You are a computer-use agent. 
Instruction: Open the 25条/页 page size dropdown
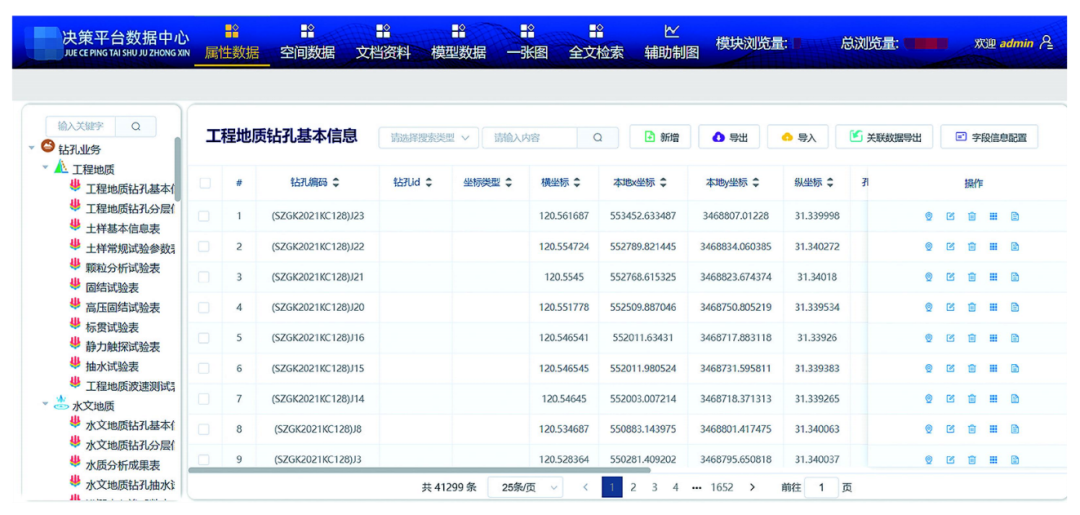525,487
